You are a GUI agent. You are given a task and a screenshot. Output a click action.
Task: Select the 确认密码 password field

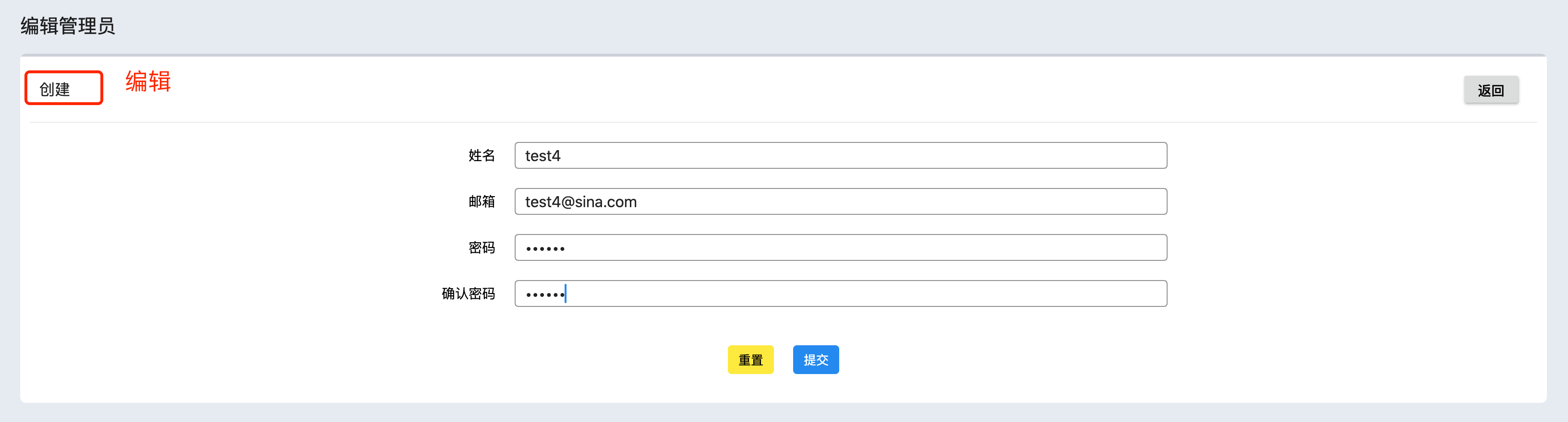click(x=841, y=293)
